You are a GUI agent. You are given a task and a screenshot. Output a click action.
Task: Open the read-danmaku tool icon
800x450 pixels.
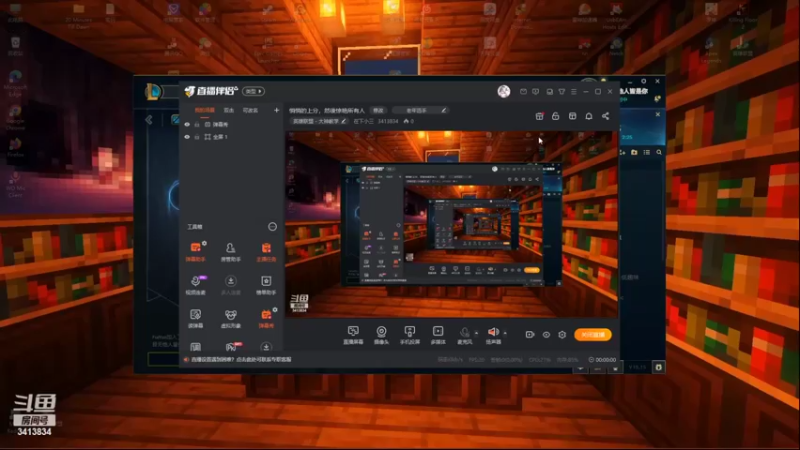coord(195,318)
